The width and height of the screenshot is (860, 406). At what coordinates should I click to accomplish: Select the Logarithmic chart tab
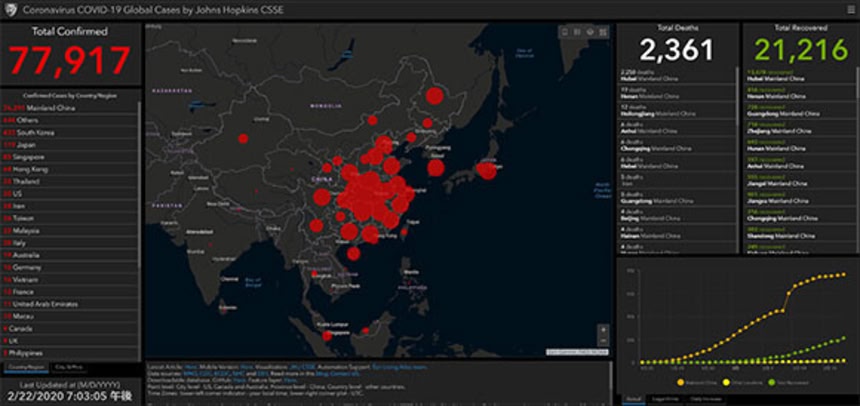pyautogui.click(x=667, y=398)
